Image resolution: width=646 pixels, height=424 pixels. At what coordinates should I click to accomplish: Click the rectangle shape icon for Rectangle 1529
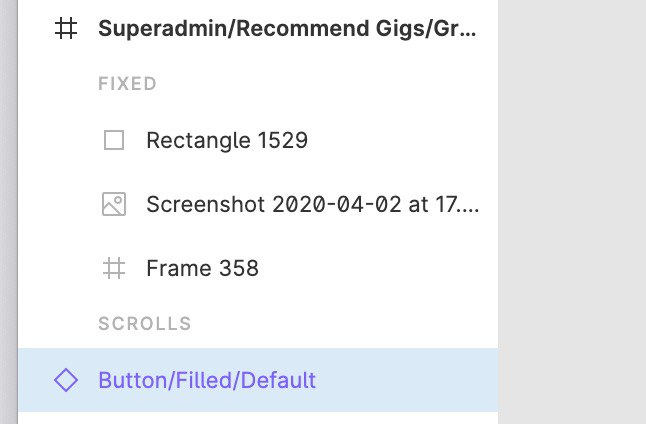(114, 140)
